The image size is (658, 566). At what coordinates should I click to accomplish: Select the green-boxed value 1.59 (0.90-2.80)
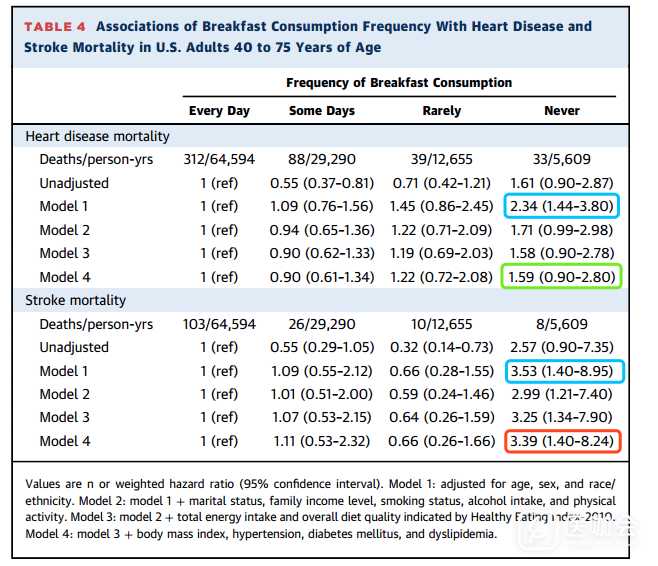(x=562, y=276)
